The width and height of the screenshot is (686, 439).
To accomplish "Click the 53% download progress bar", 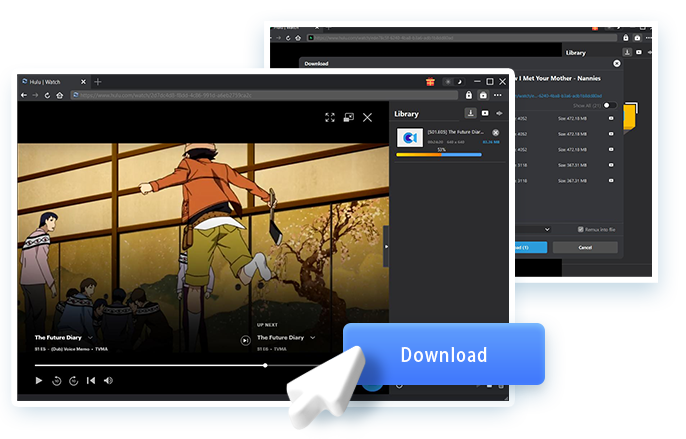I will [x=439, y=155].
